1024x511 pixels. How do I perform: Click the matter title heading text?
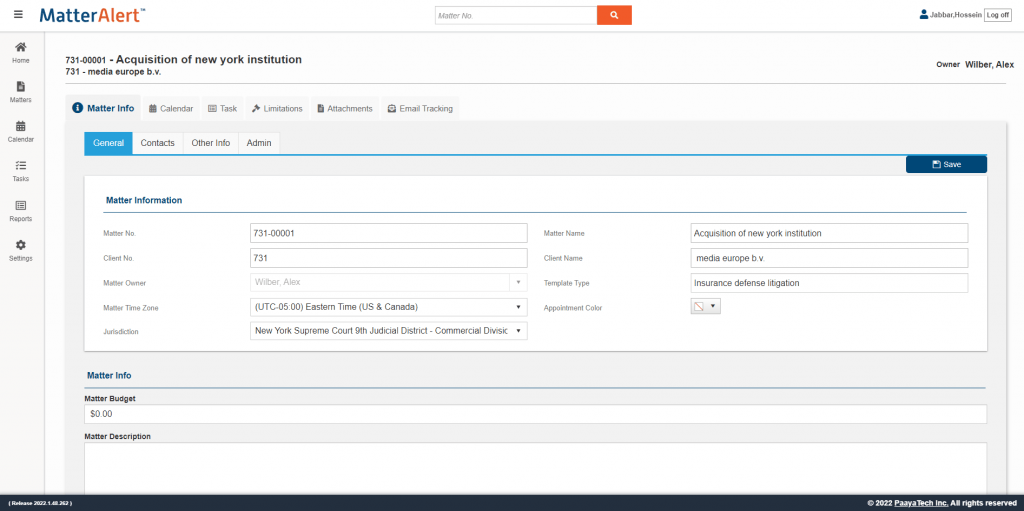pyautogui.click(x=184, y=59)
